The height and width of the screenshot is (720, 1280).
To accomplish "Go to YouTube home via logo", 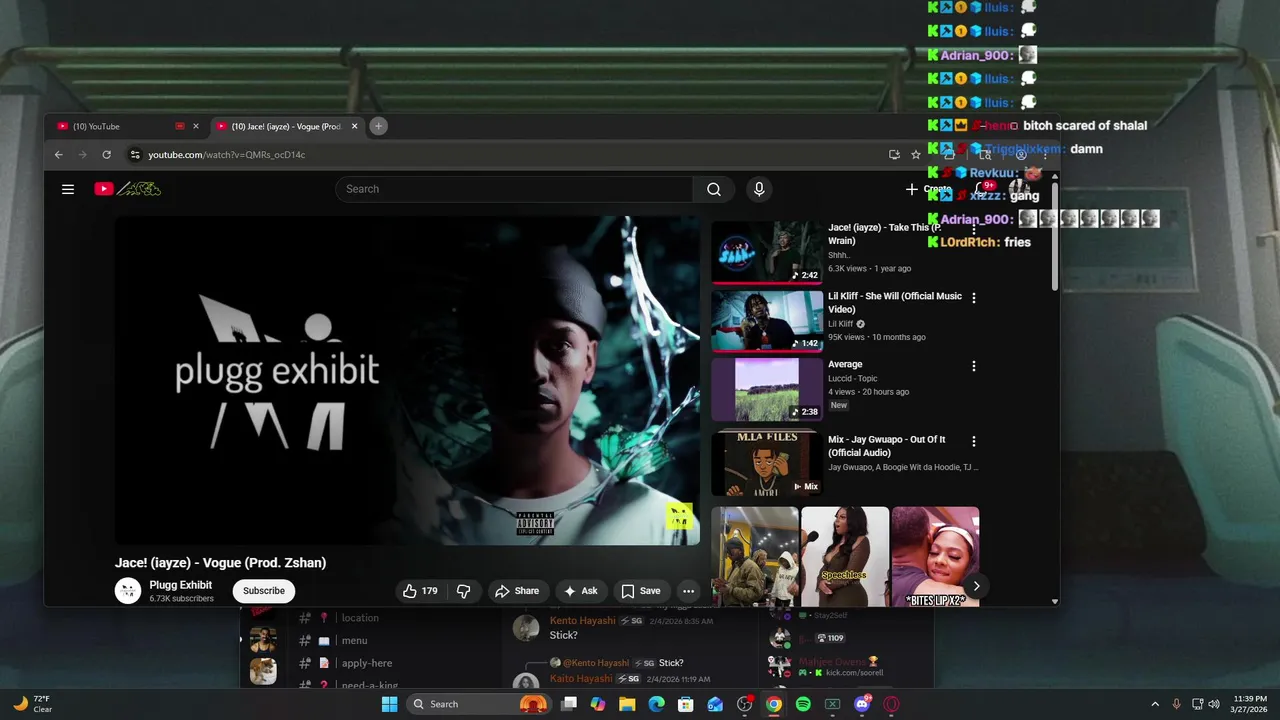I will [127, 189].
